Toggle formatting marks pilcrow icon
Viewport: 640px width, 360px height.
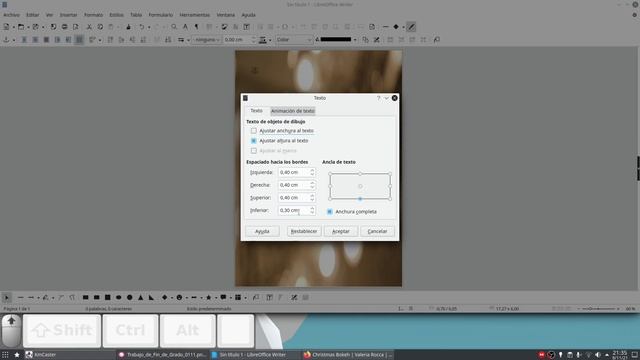196,27
